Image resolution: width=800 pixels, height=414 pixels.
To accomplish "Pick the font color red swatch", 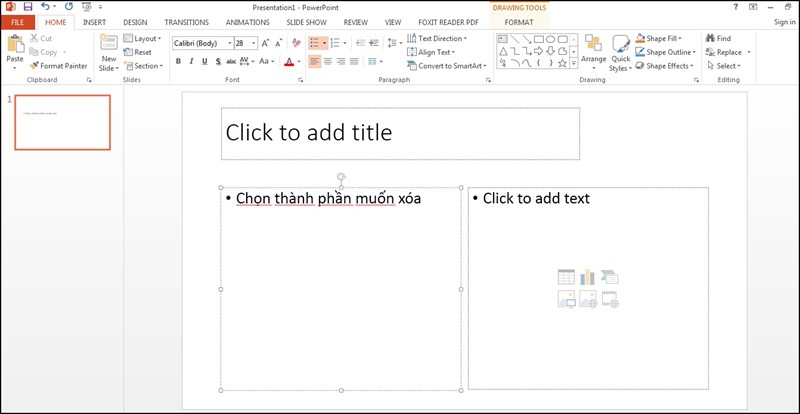I will click(x=289, y=61).
